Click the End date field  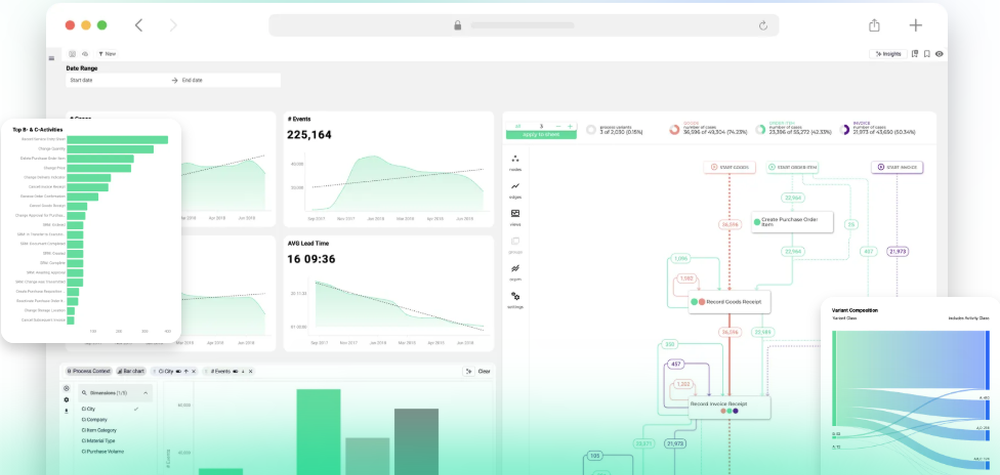230,80
